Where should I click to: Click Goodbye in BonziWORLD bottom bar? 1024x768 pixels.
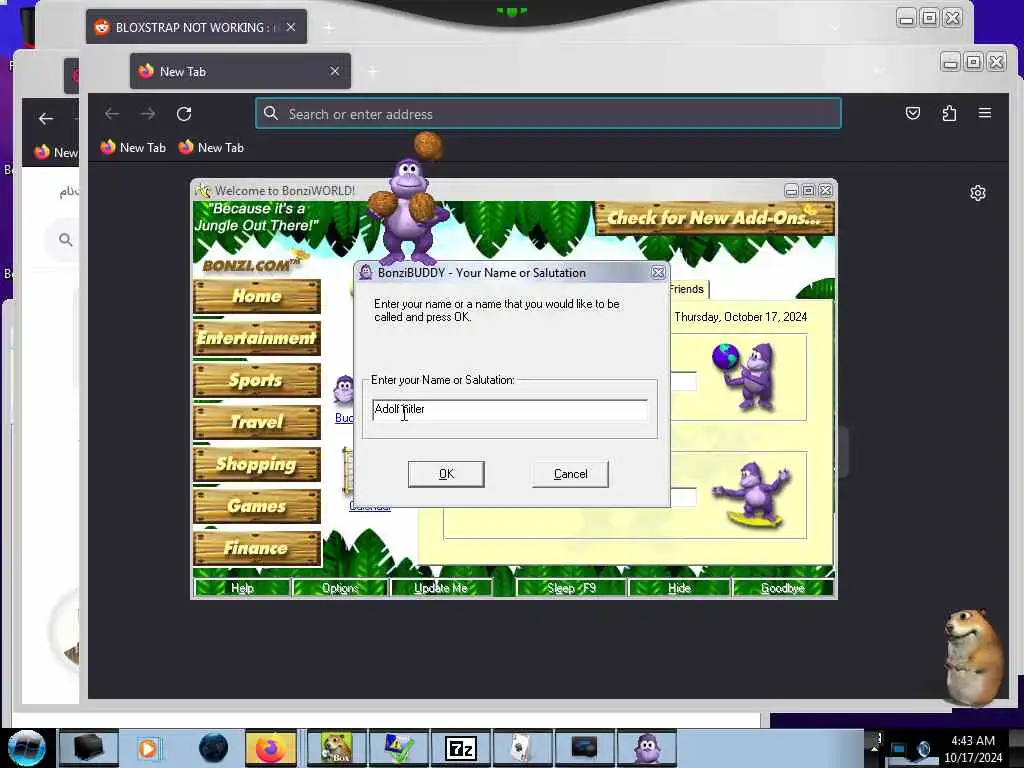click(x=783, y=588)
